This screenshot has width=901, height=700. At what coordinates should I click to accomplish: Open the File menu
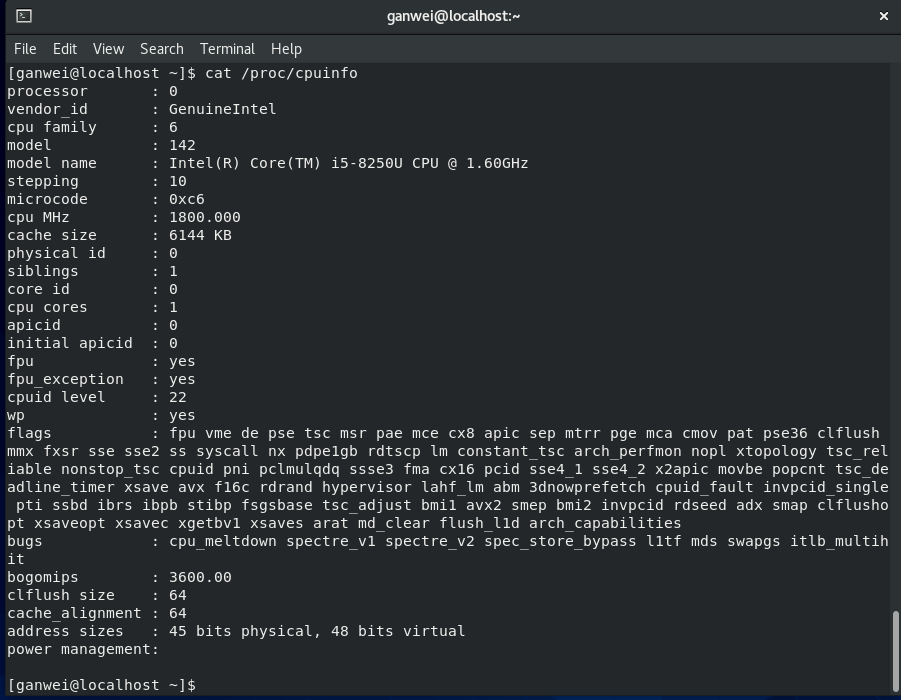[x=24, y=48]
